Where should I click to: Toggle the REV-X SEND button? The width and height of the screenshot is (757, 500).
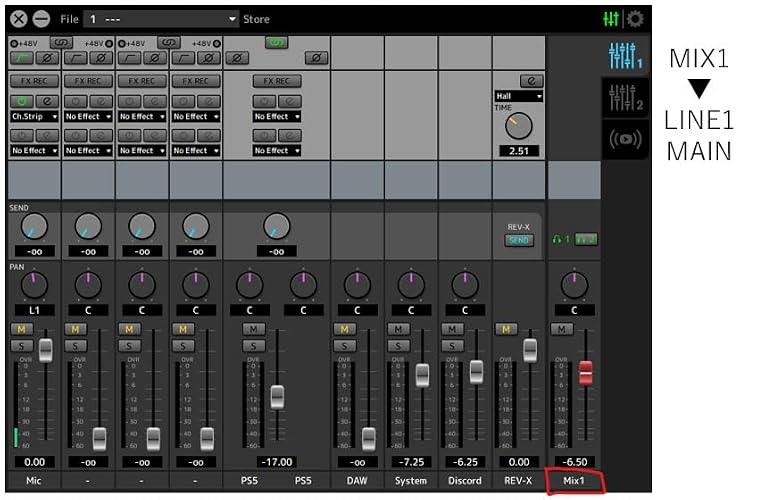click(519, 240)
